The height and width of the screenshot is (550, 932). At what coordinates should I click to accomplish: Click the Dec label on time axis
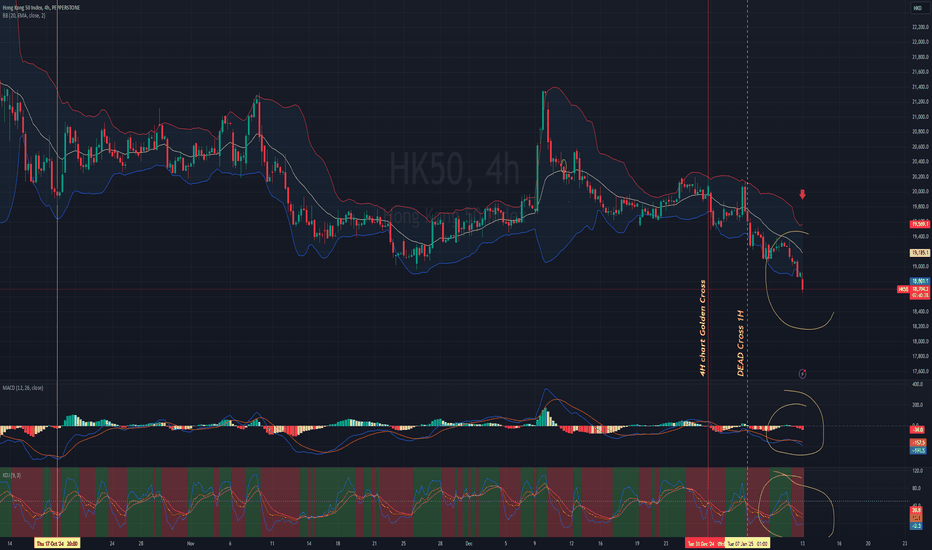(469, 543)
